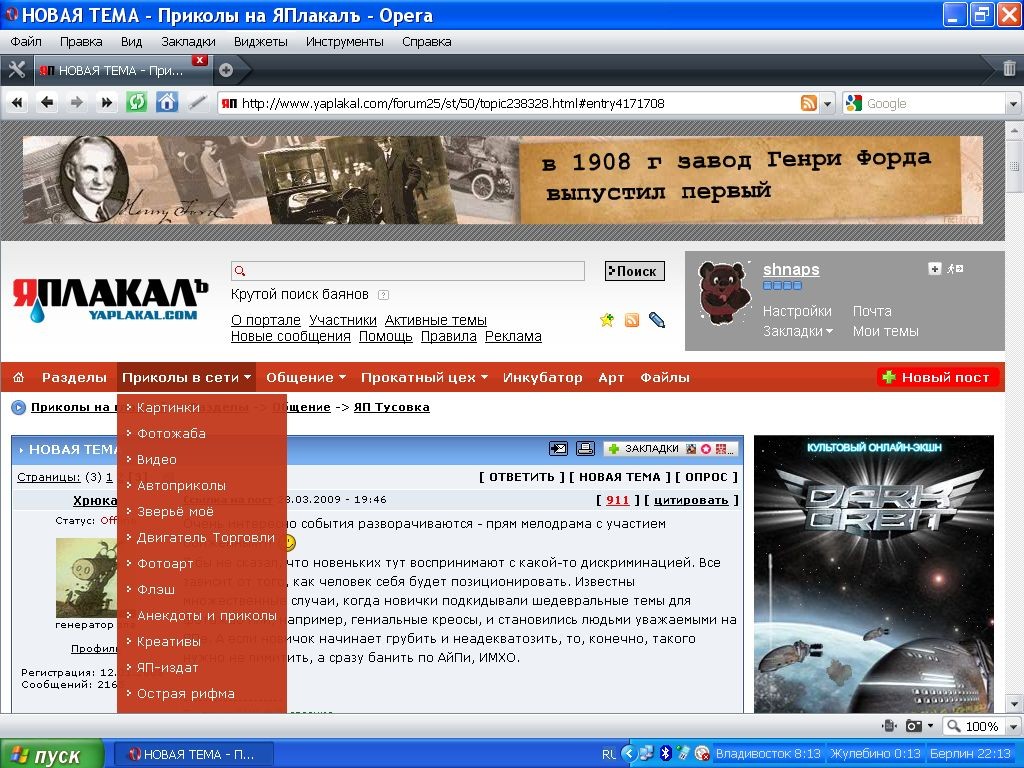The width and height of the screenshot is (1024, 768).
Task: Go to Opera's Home page icon
Action: (167, 102)
